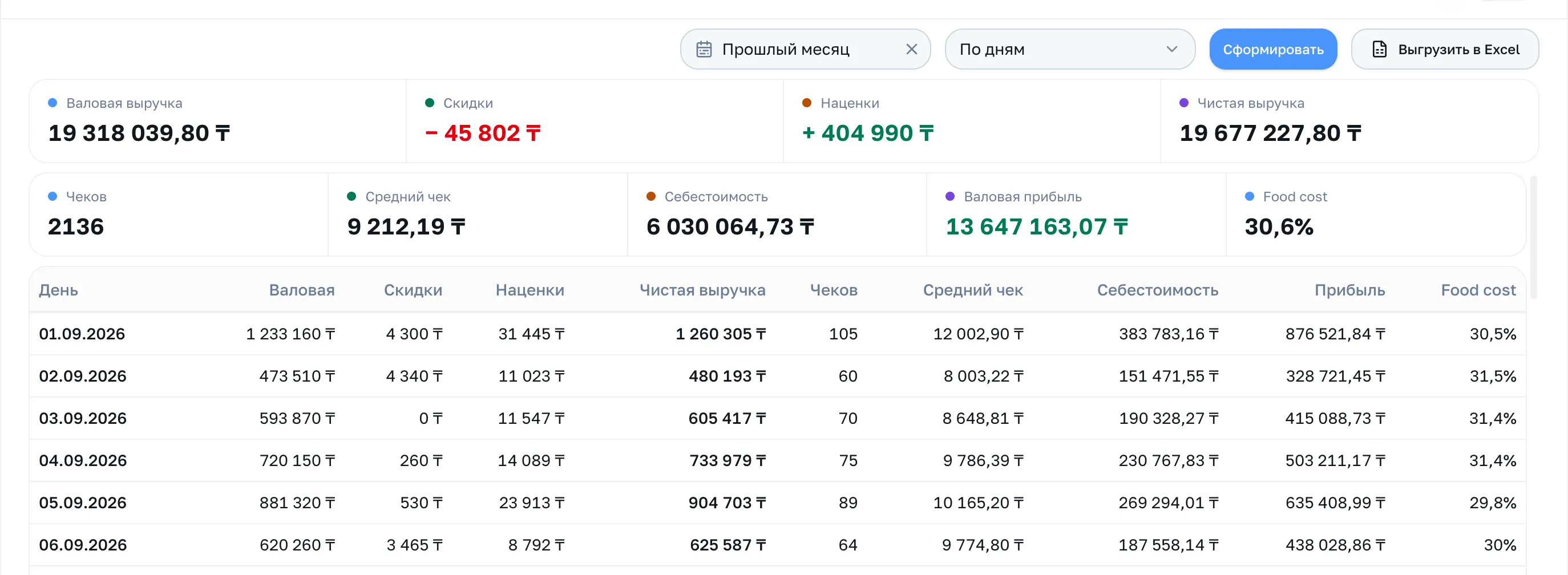Image resolution: width=1568 pixels, height=575 pixels.
Task: Click the "Прибыль" column header
Action: [1349, 290]
